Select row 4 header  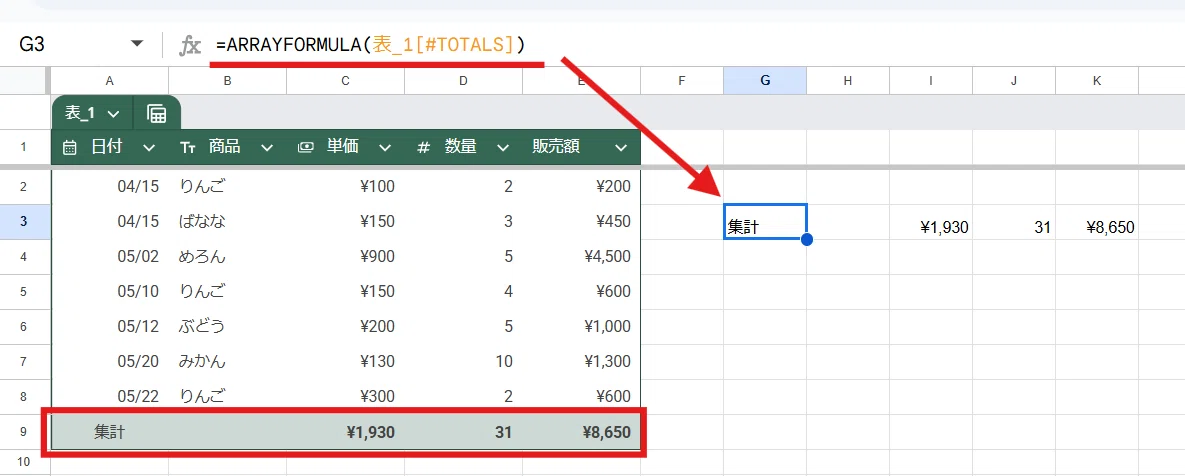pos(23,257)
